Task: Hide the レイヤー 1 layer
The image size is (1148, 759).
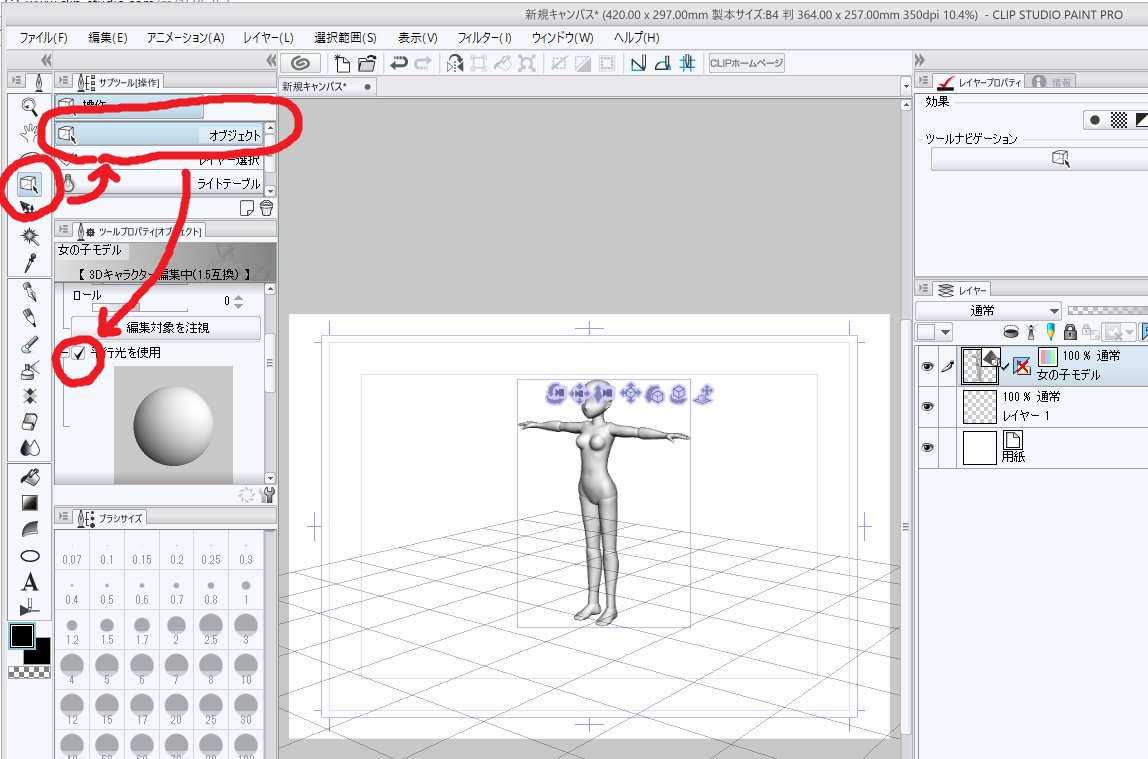Action: (927, 406)
